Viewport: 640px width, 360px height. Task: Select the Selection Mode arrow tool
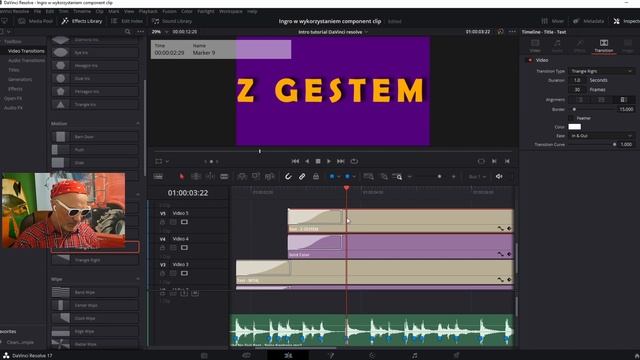tap(182, 176)
